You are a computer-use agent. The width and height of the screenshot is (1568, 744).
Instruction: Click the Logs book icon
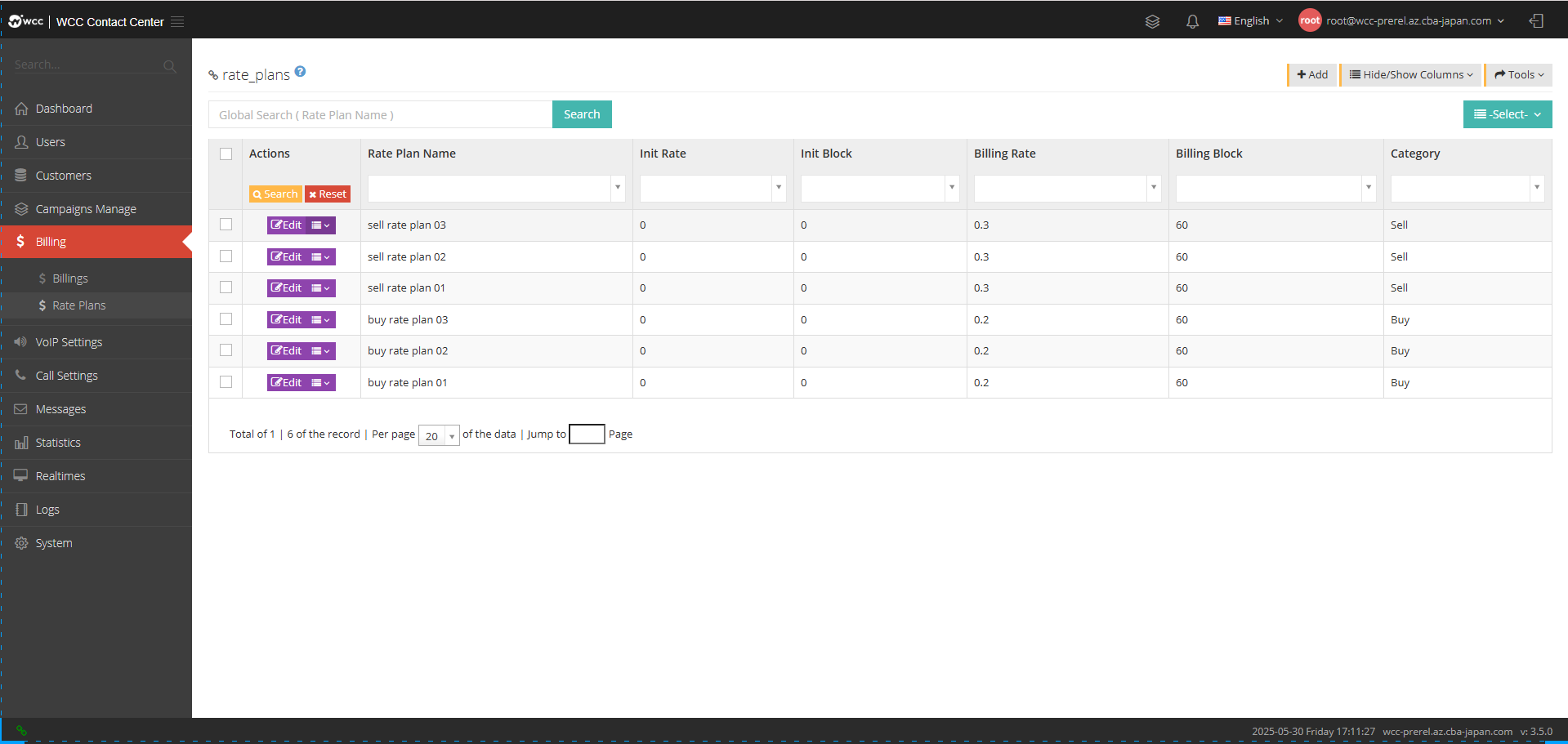point(21,510)
